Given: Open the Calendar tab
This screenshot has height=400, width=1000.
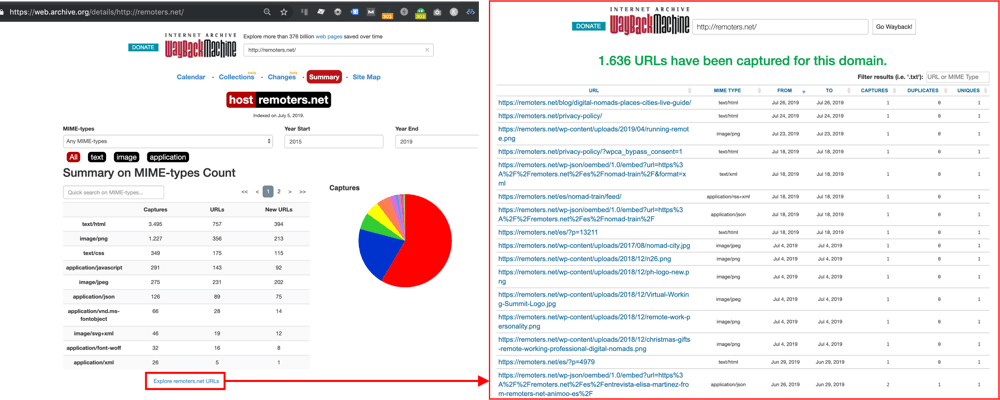Looking at the screenshot, I should (x=191, y=77).
